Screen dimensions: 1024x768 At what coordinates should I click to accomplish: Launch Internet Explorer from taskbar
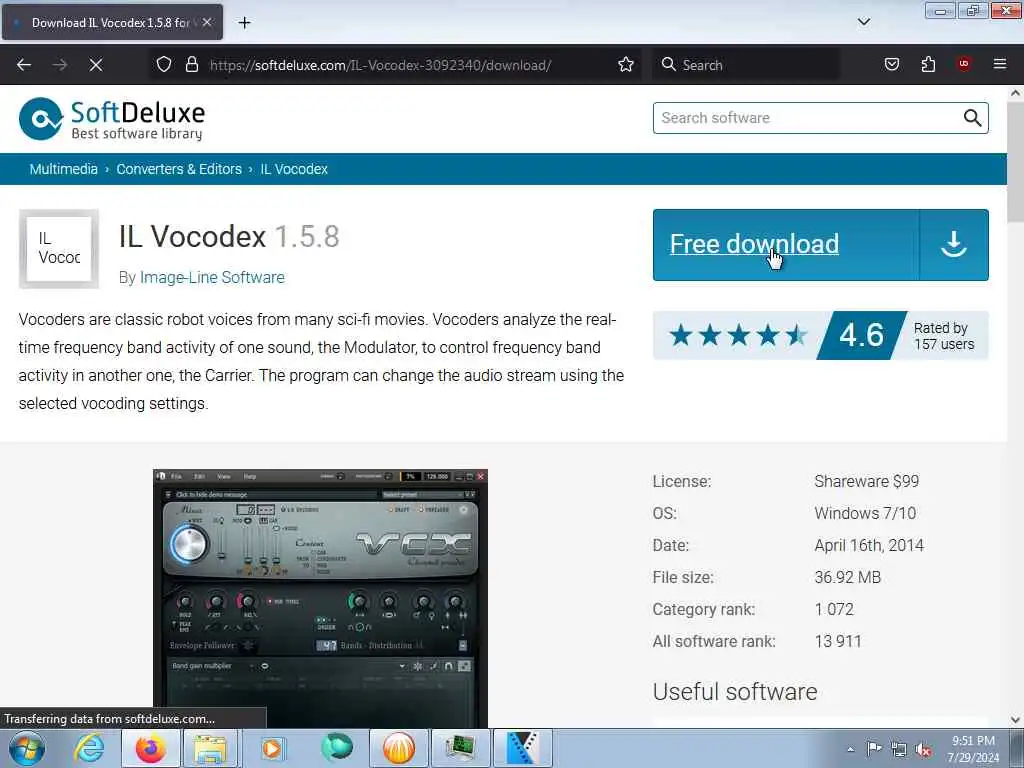tap(89, 748)
